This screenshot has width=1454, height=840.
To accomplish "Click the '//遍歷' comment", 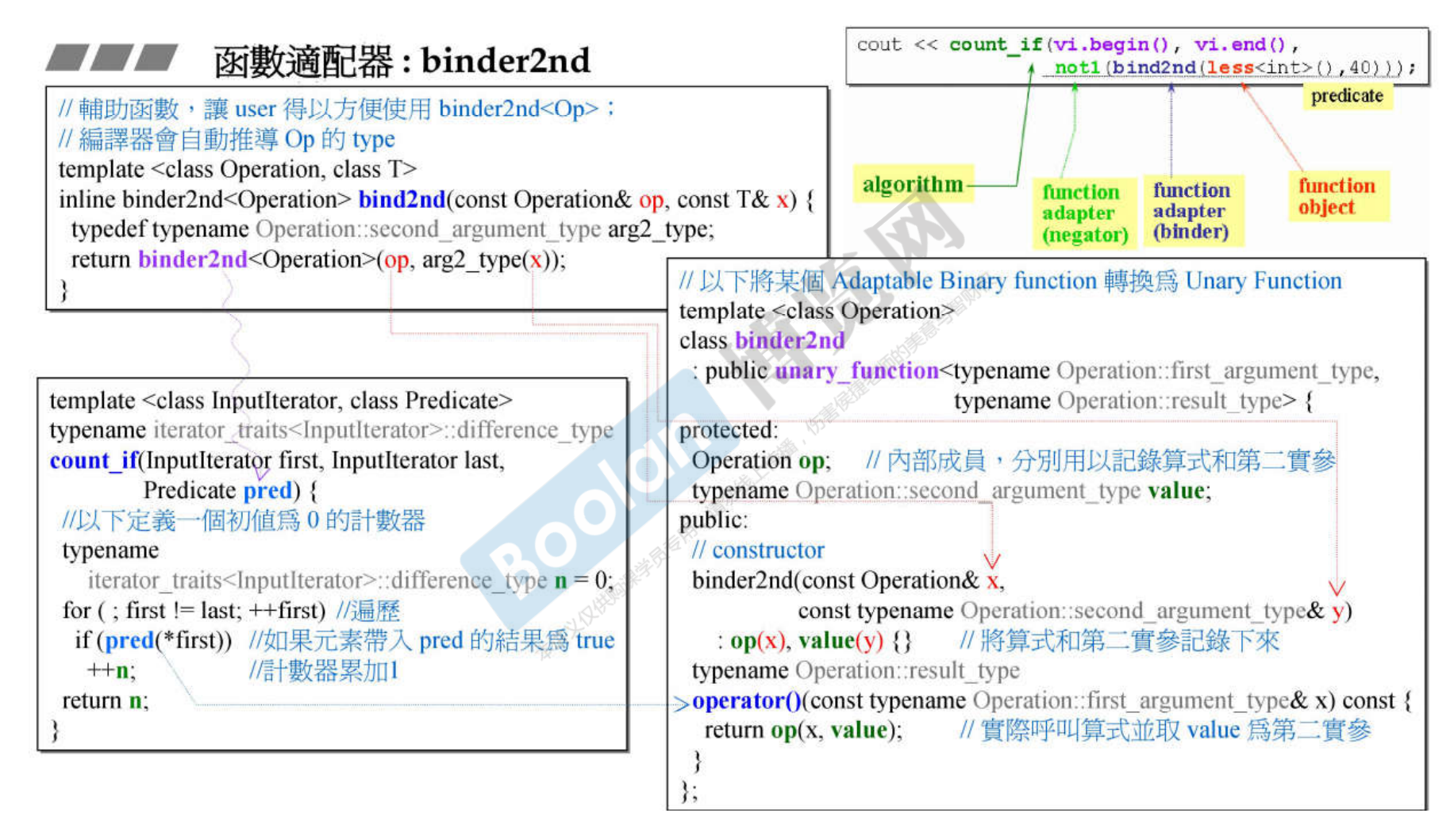I will click(x=368, y=611).
